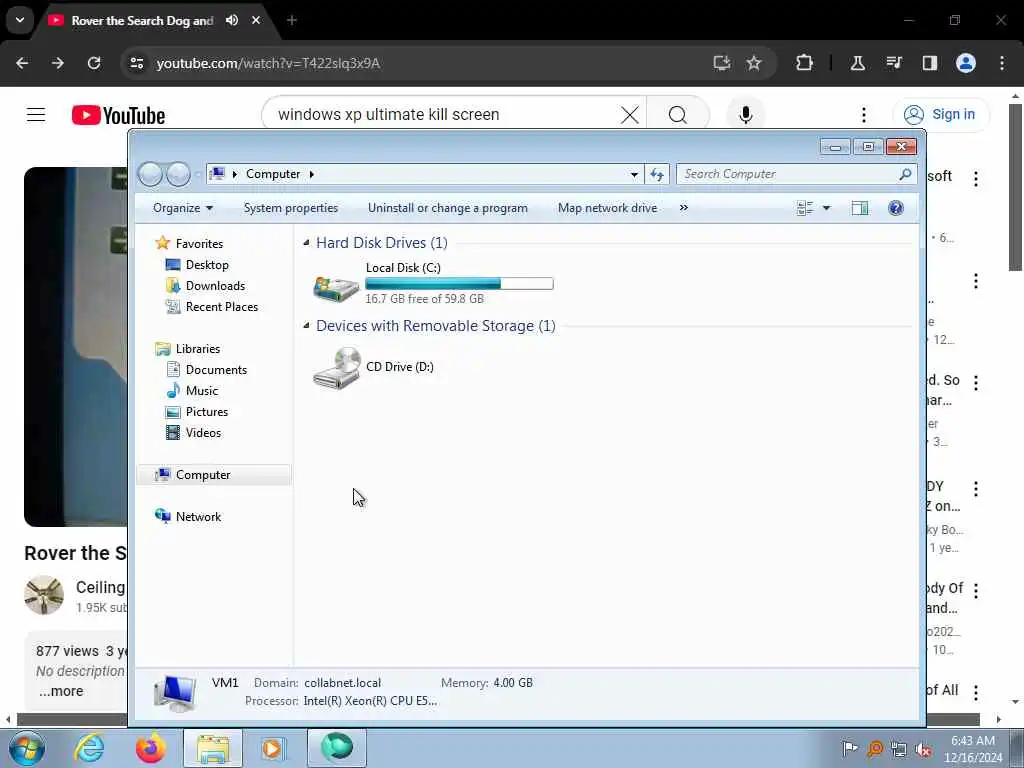
Task: Select Desktop under Favorites
Action: (207, 264)
